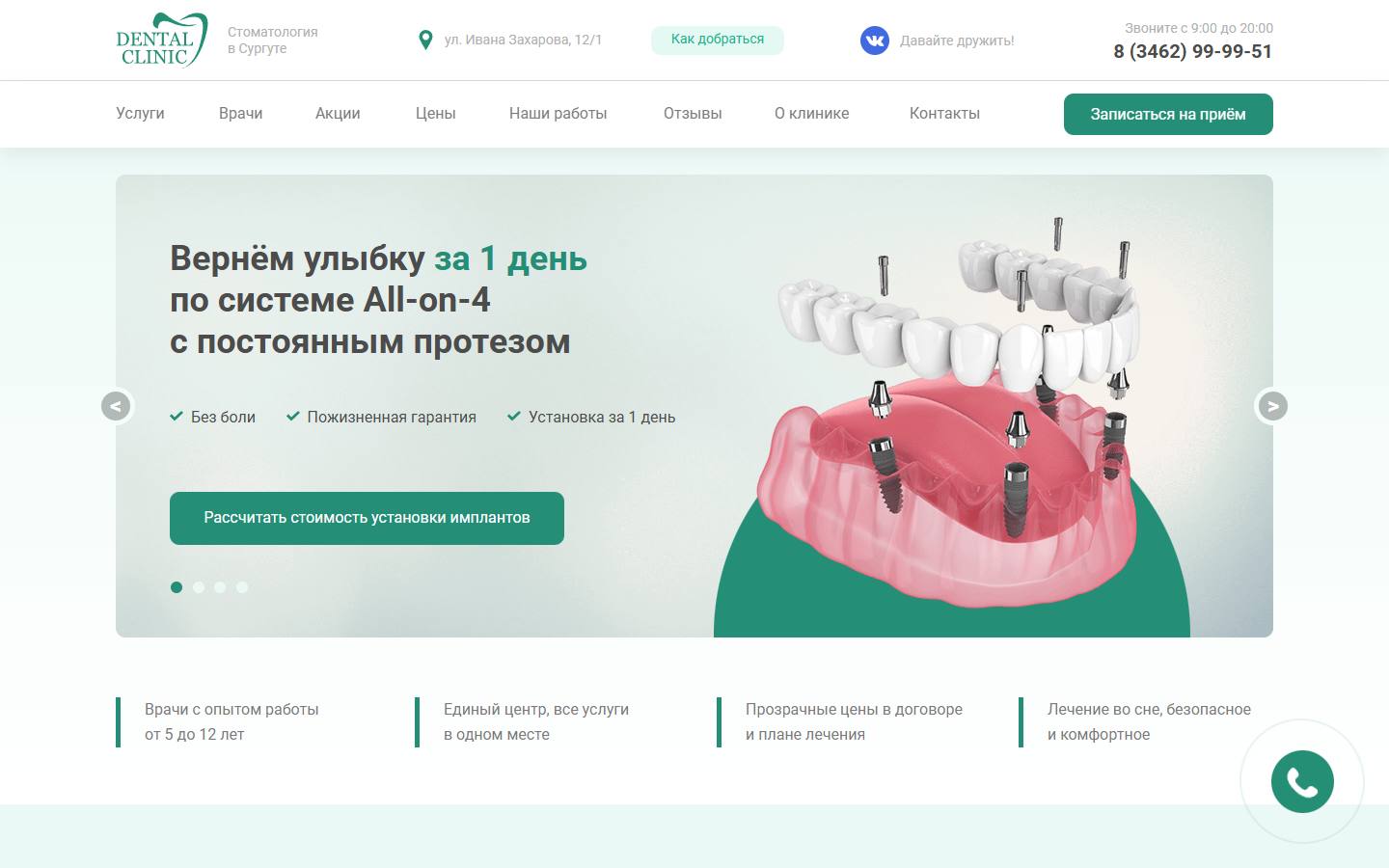Click the Прозрачные цены в договоре text
The width and height of the screenshot is (1389, 868).
coord(854,710)
